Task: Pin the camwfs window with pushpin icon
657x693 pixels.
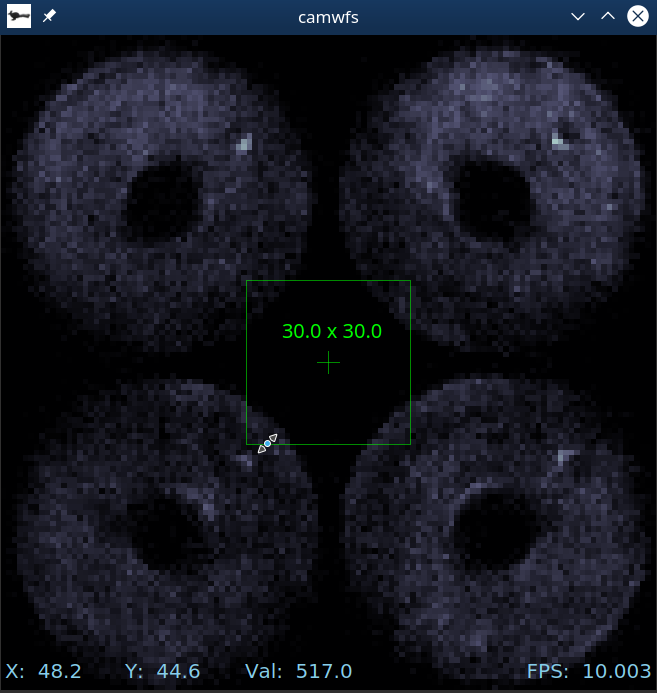Action: pos(49,17)
